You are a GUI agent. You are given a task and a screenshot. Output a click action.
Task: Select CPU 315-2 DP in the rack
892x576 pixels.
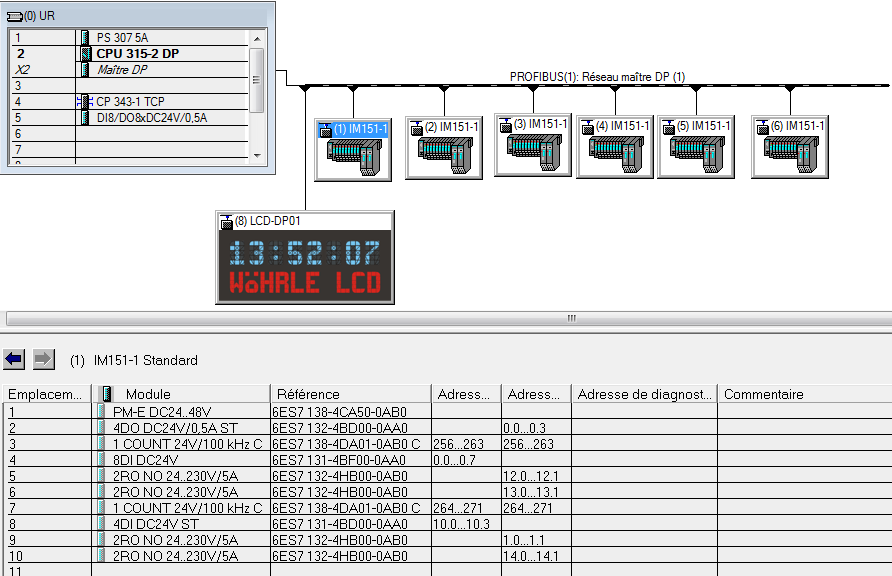138,54
